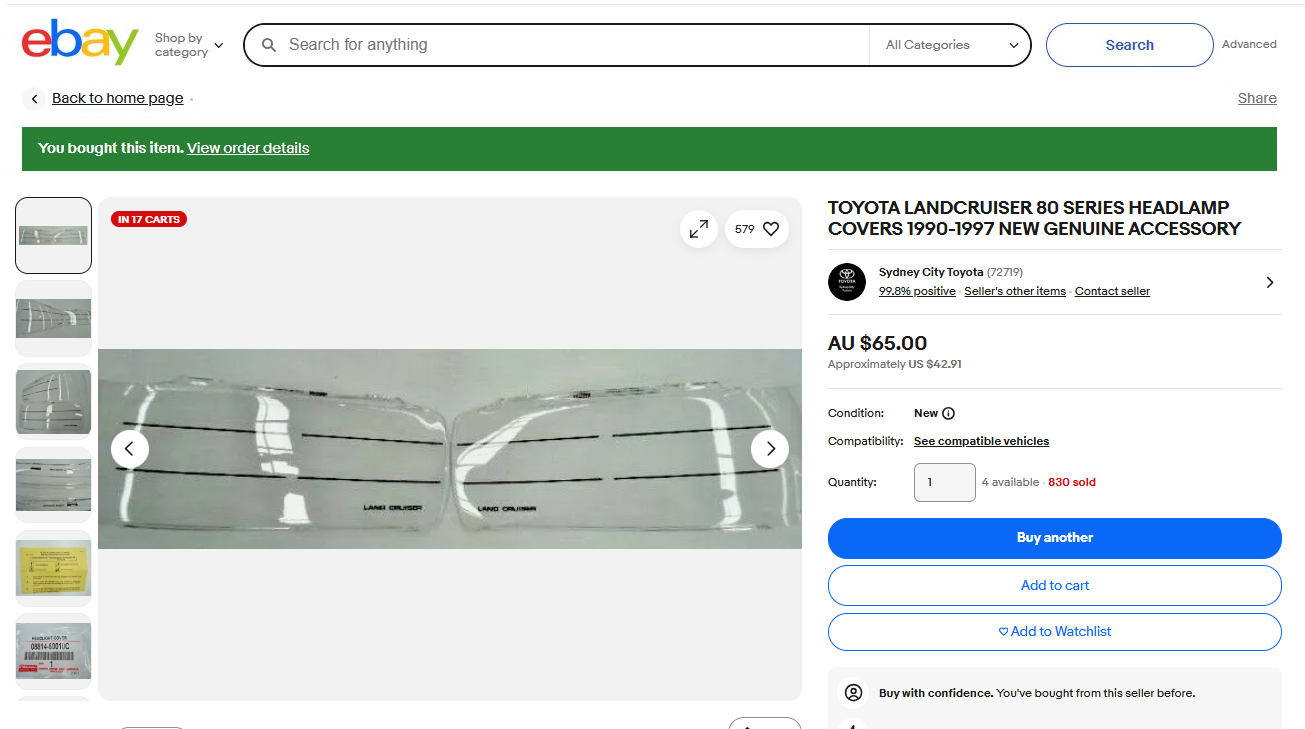The image size is (1305, 729).
Task: Expand the image to full view
Action: point(699,229)
